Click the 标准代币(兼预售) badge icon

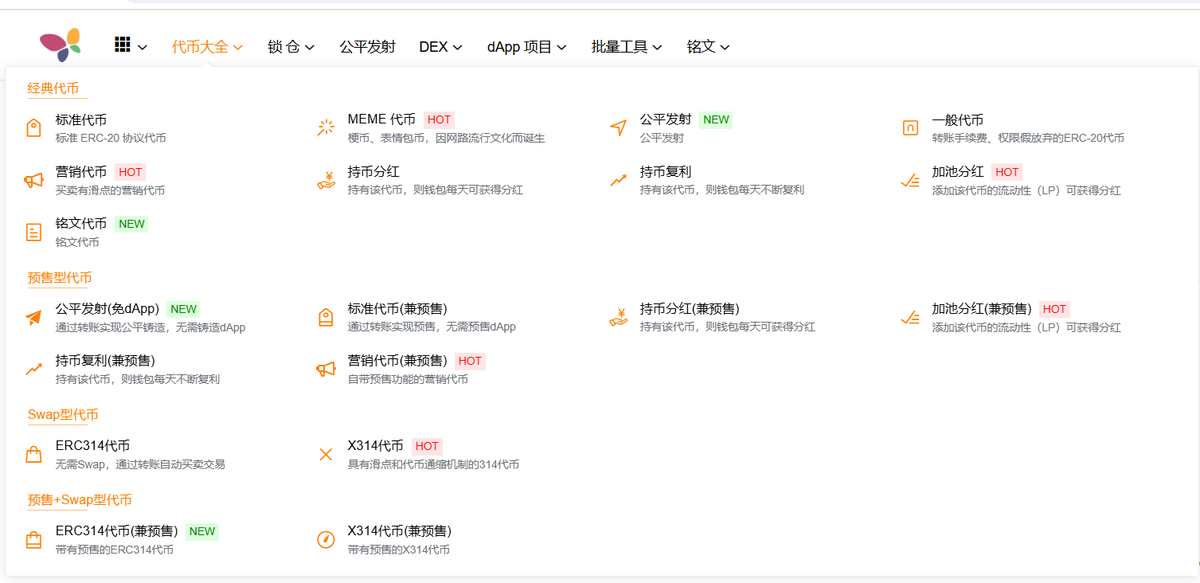tap(326, 317)
